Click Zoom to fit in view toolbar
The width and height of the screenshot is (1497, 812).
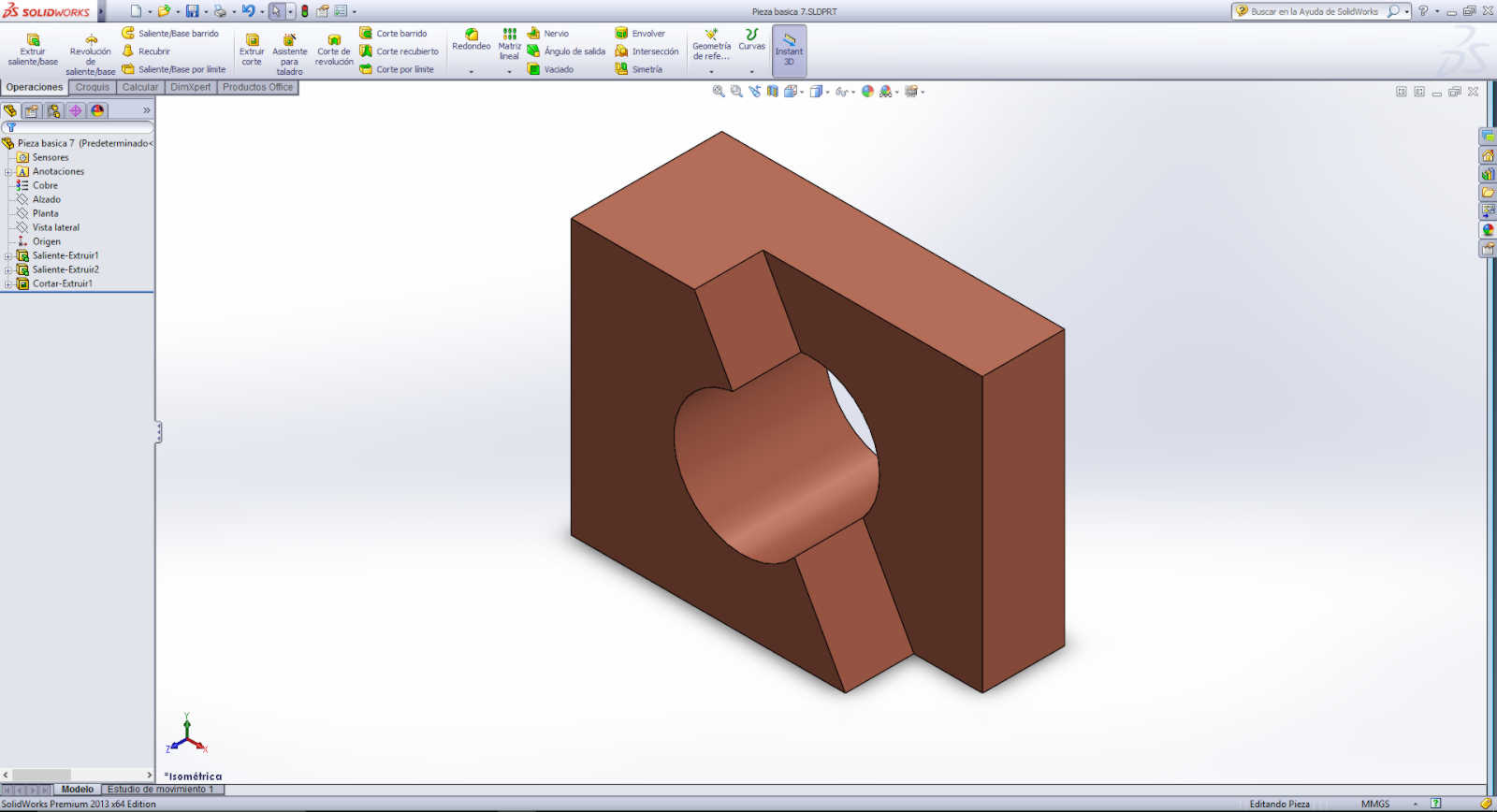[719, 92]
